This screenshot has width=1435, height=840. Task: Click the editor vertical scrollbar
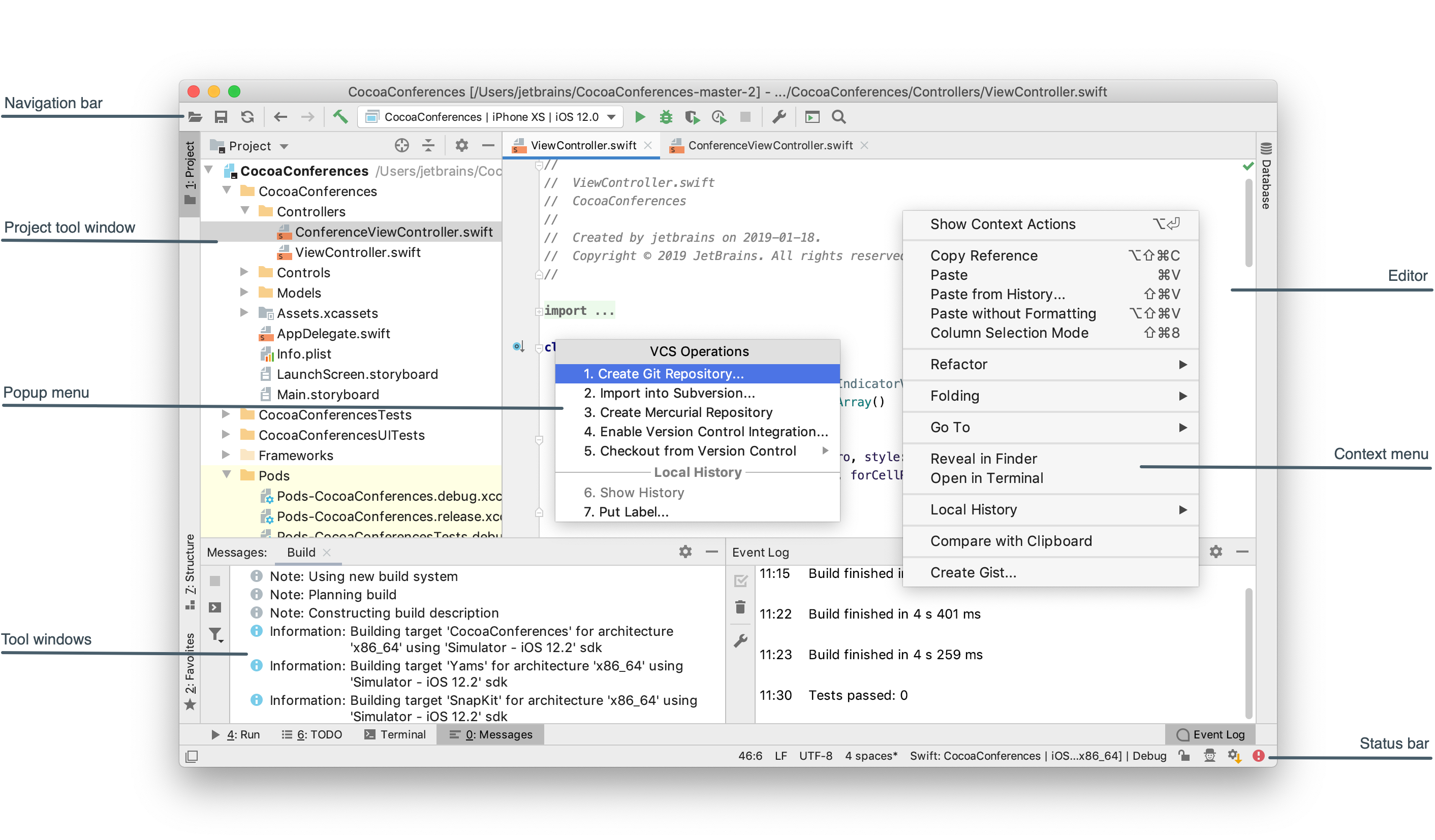[x=1248, y=223]
